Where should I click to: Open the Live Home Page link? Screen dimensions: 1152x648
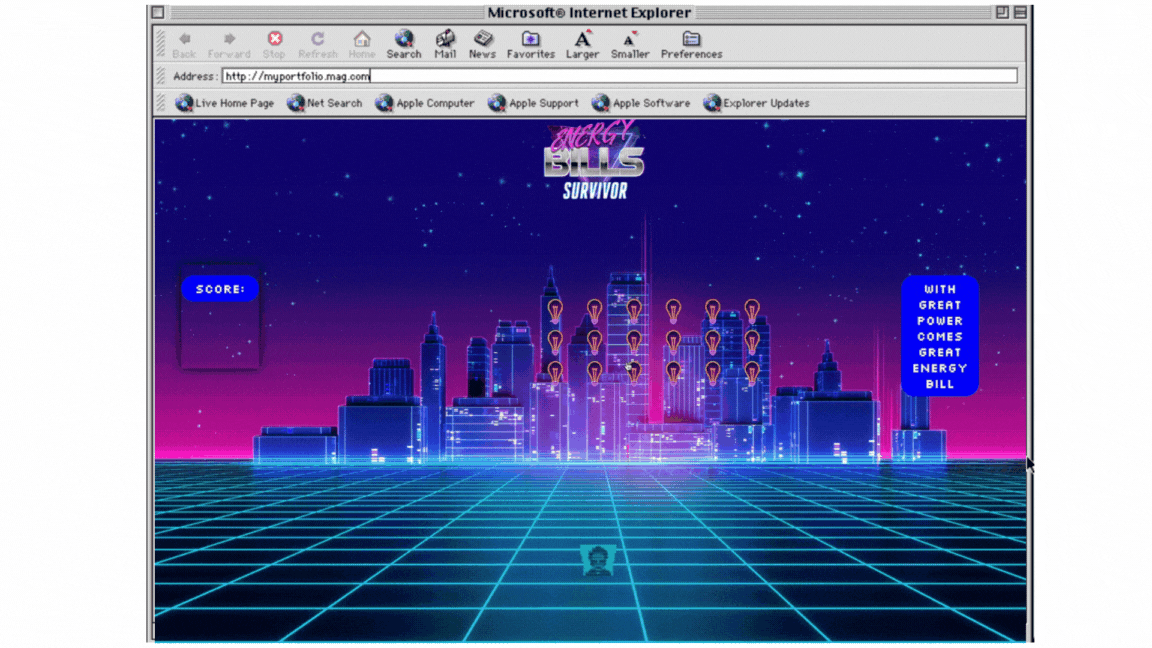pyautogui.click(x=224, y=103)
